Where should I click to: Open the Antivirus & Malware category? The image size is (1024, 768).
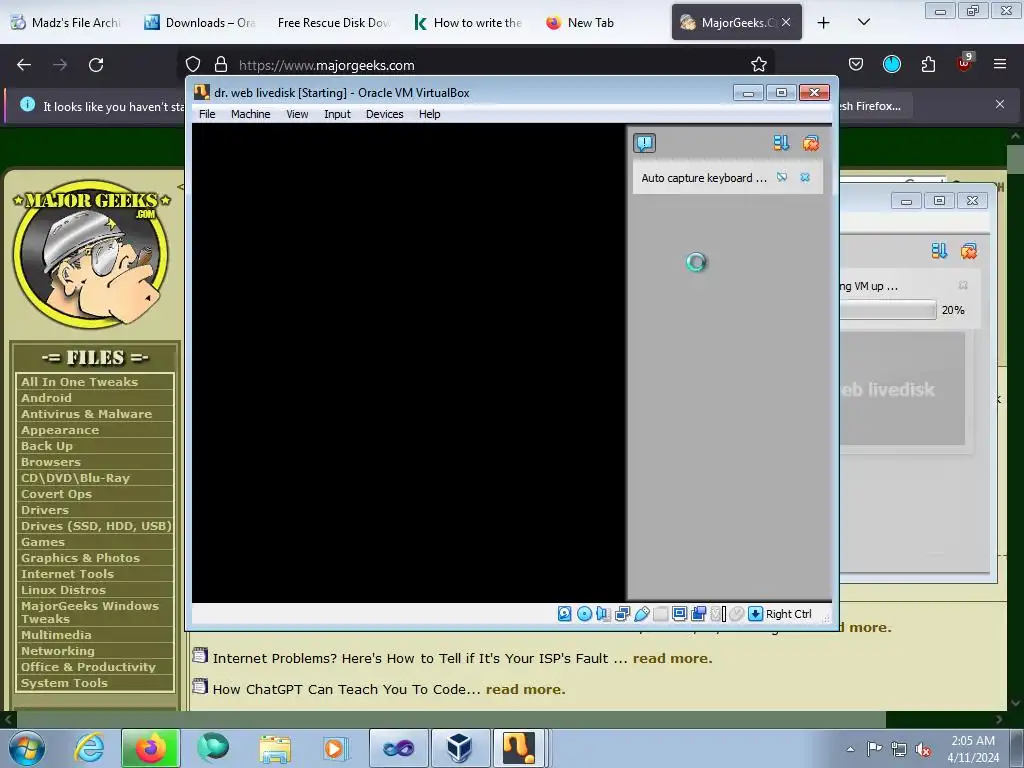[86, 414]
